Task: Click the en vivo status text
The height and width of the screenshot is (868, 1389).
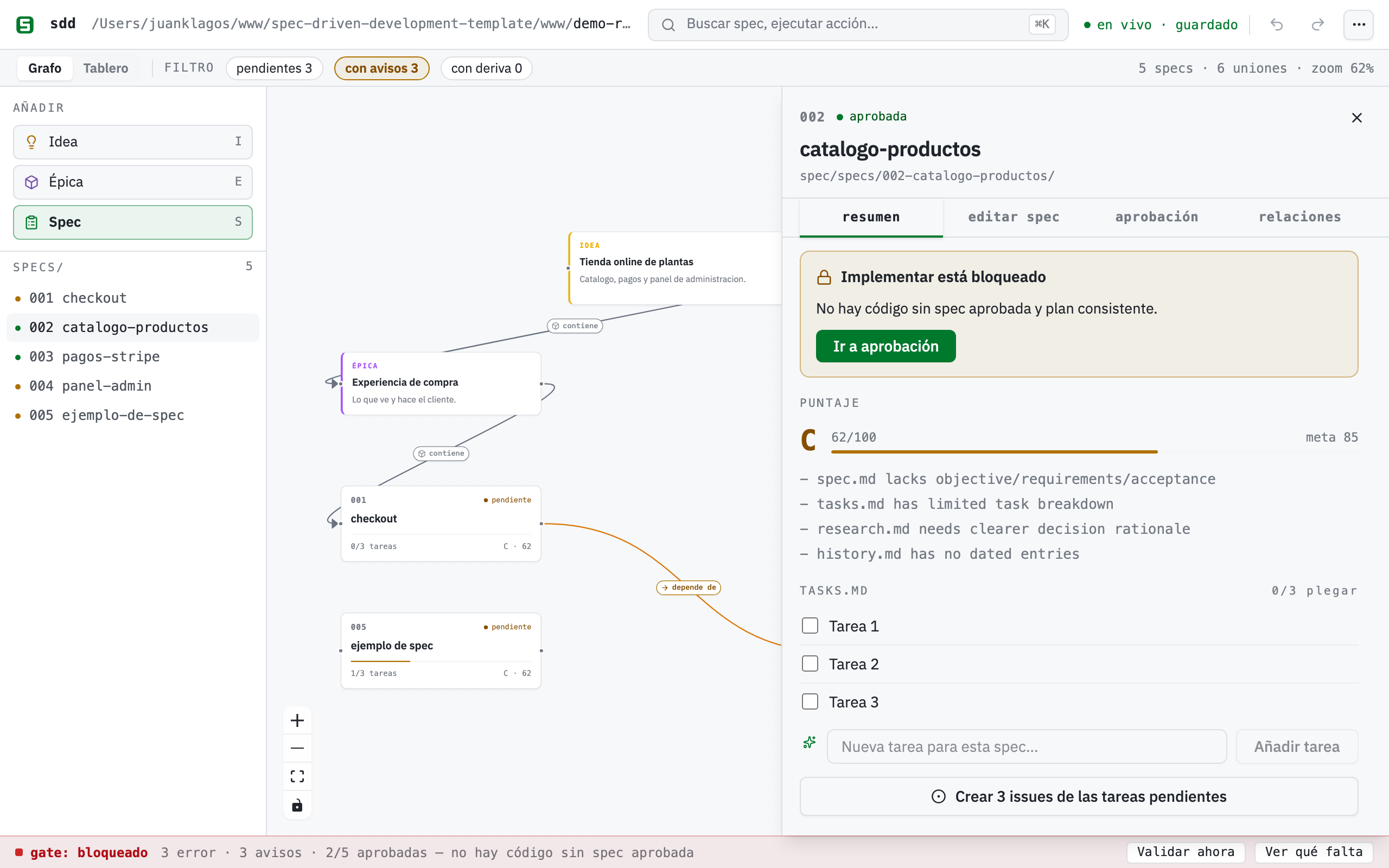Action: (x=1124, y=25)
